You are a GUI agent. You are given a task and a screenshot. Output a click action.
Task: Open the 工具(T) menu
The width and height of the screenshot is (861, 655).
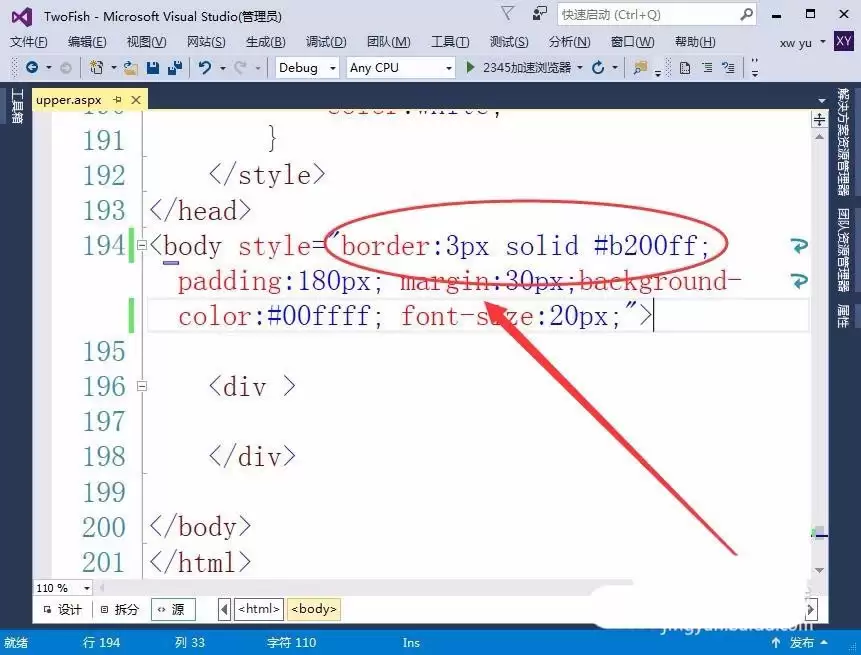[450, 42]
